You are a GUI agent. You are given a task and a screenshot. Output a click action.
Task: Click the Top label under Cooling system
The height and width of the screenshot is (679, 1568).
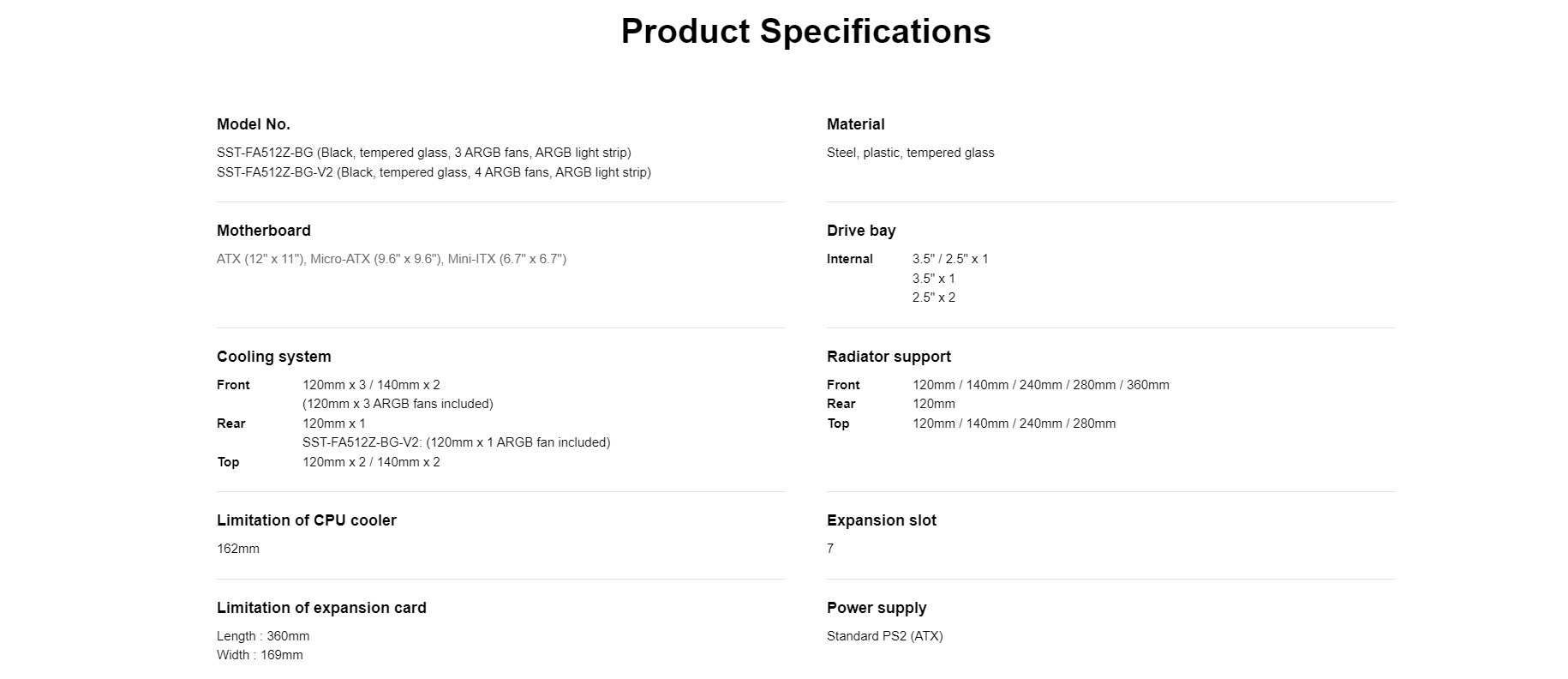click(x=228, y=462)
